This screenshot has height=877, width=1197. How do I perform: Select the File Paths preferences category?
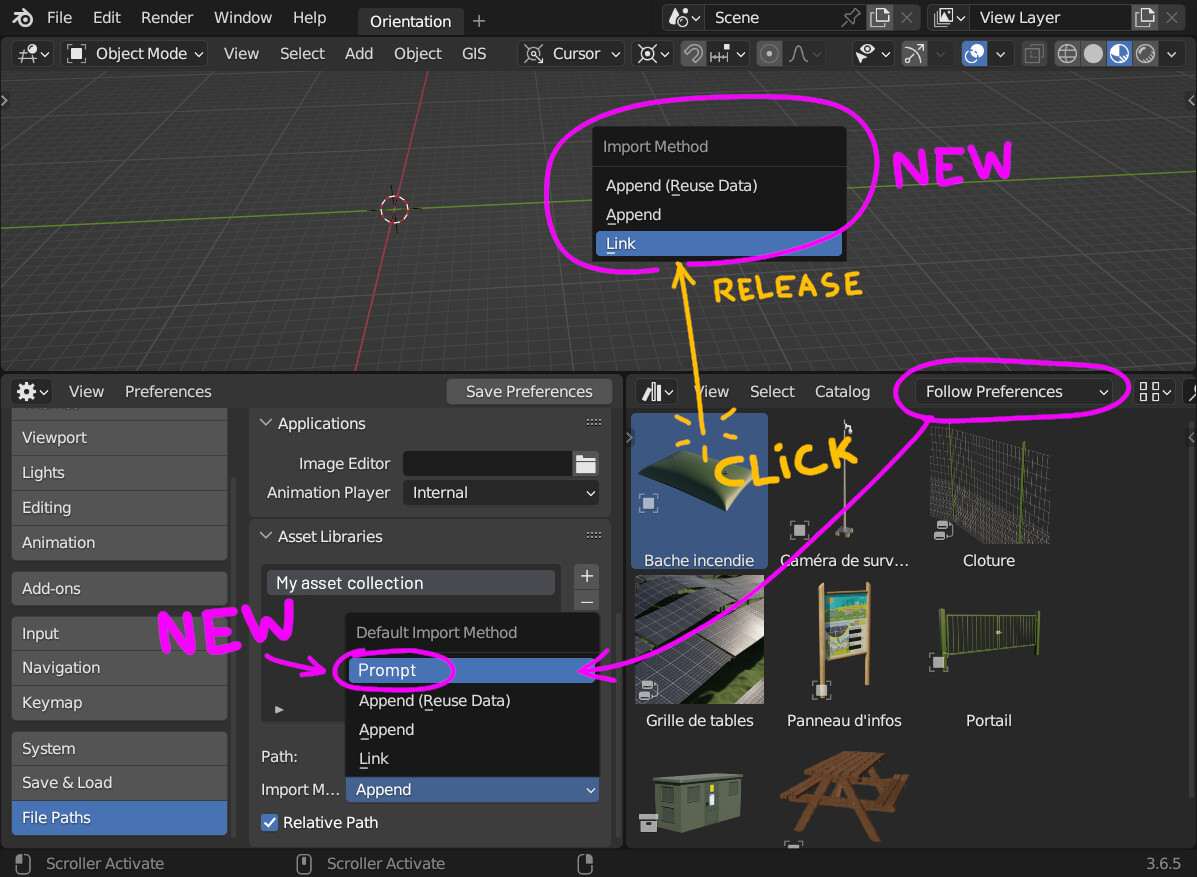119,817
